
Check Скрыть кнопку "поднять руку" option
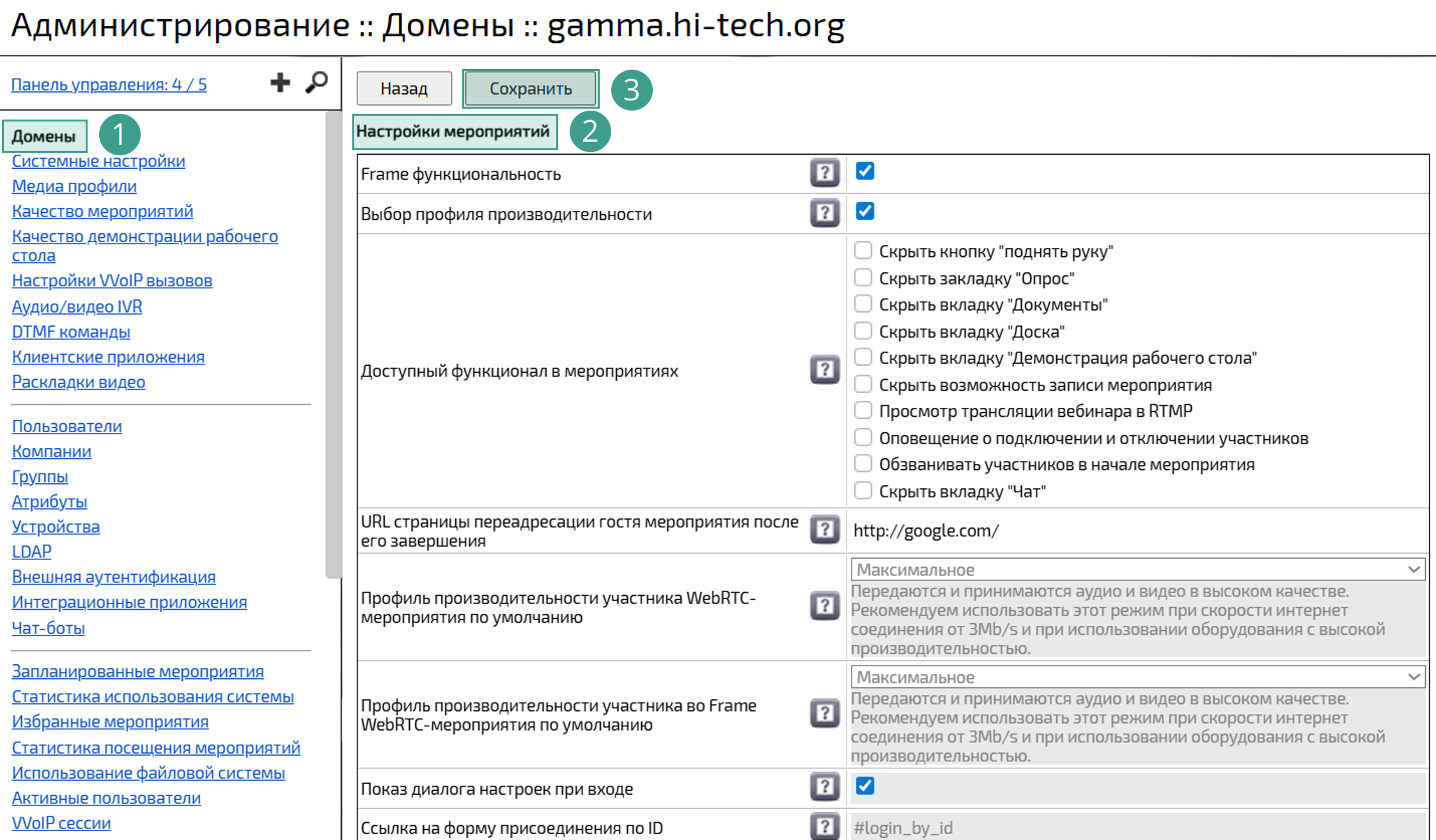tap(863, 251)
